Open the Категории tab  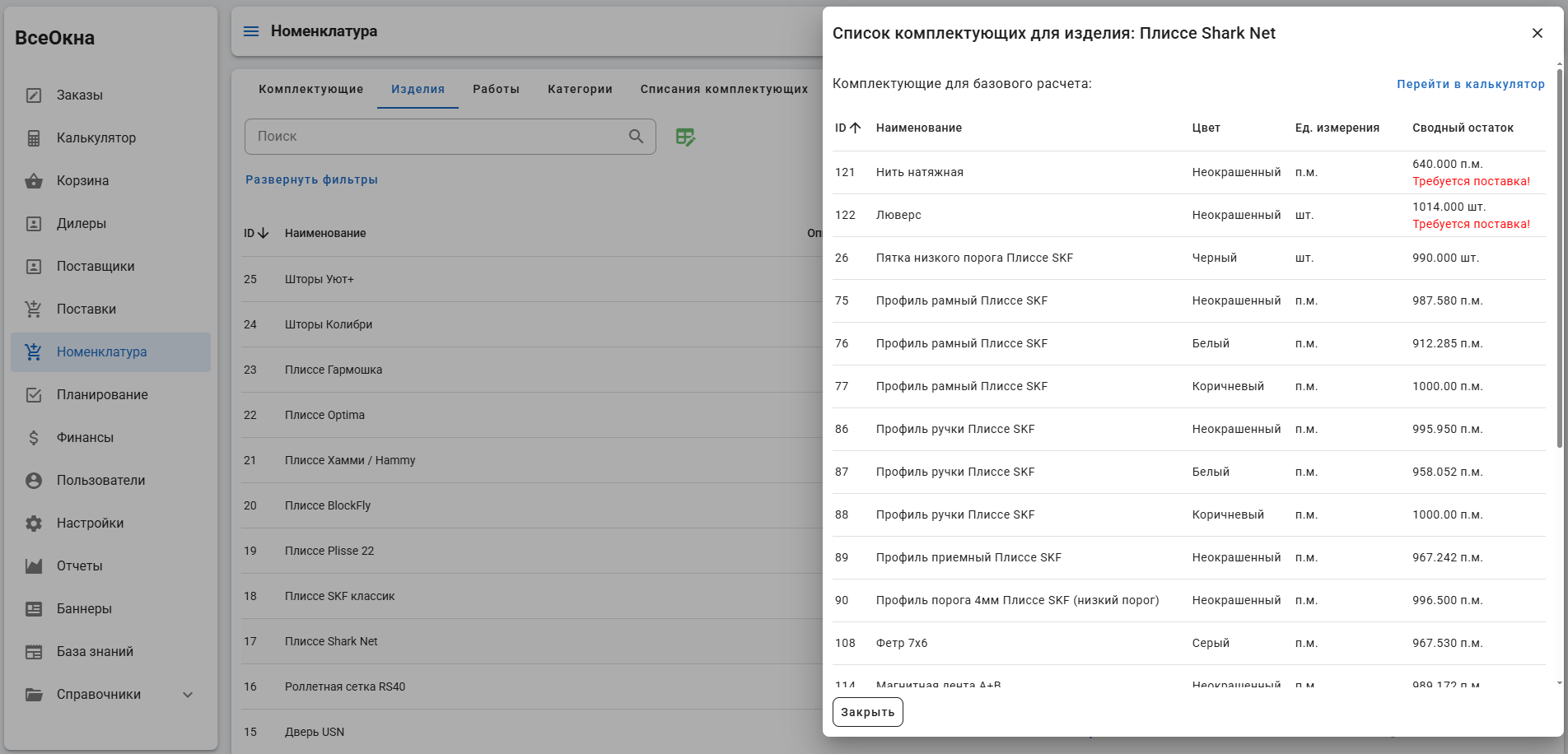pos(580,89)
